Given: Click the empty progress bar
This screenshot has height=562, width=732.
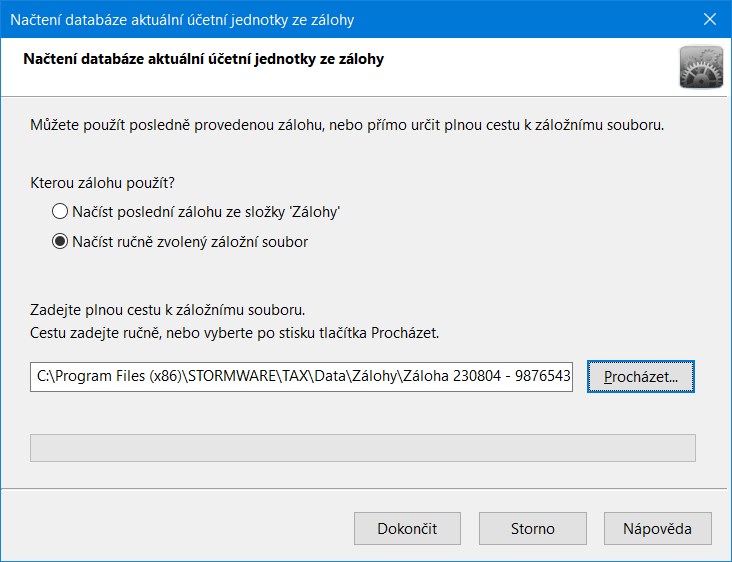Looking at the screenshot, I should 363,448.
